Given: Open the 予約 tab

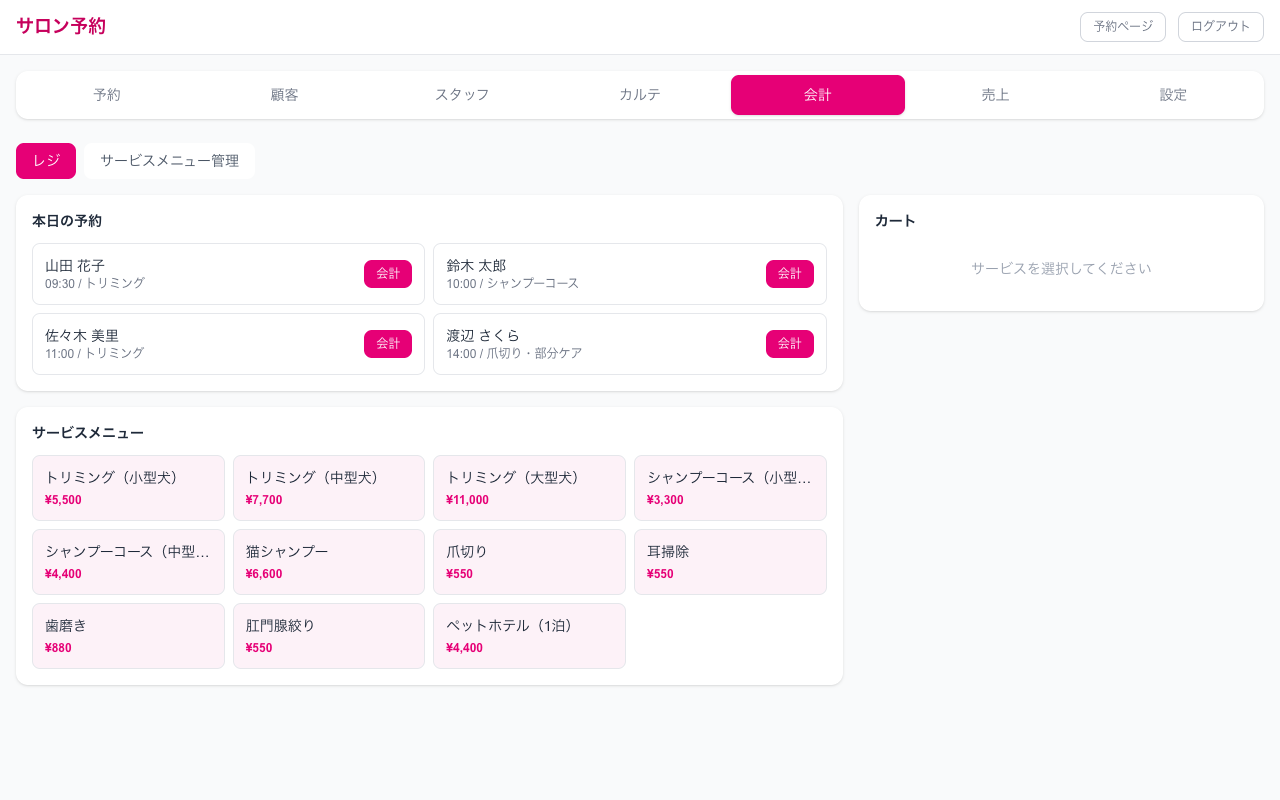Looking at the screenshot, I should click(107, 95).
